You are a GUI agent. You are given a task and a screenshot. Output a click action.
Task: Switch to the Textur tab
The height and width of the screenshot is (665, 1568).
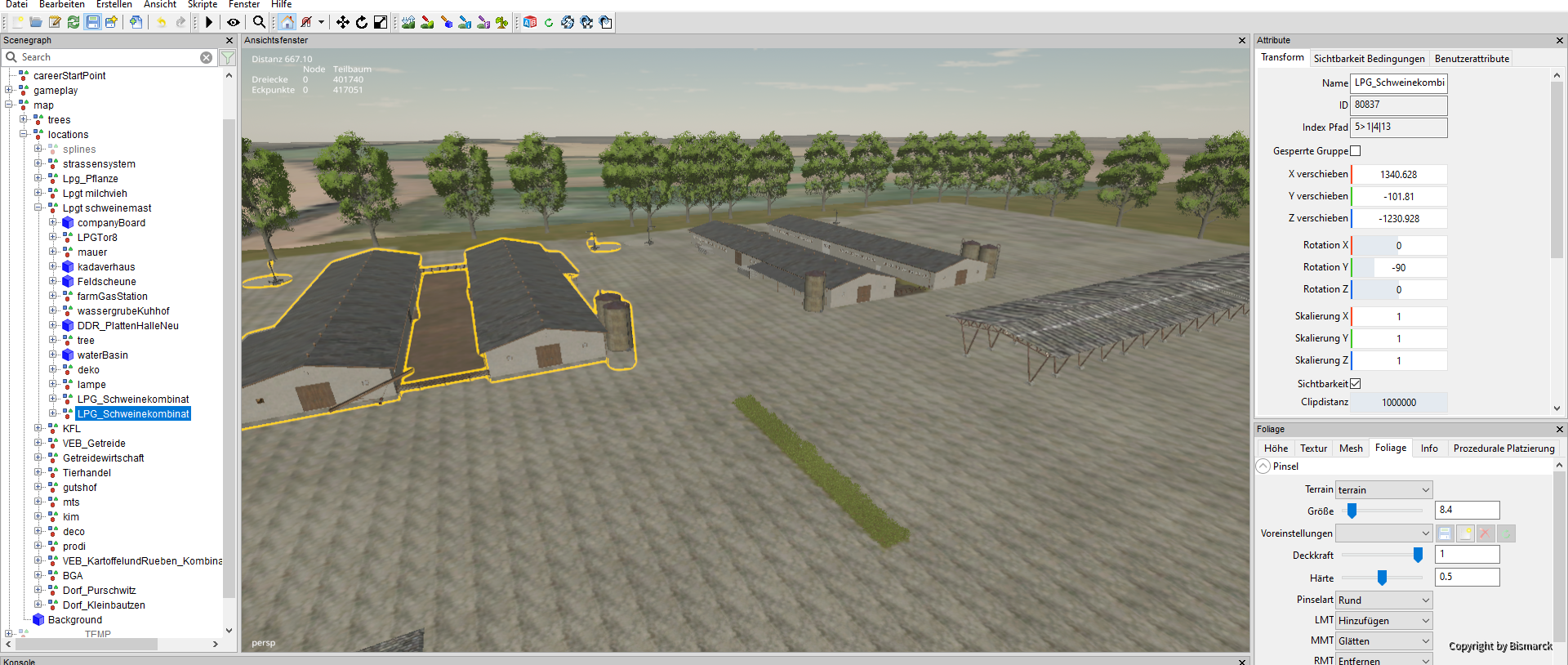point(1313,449)
